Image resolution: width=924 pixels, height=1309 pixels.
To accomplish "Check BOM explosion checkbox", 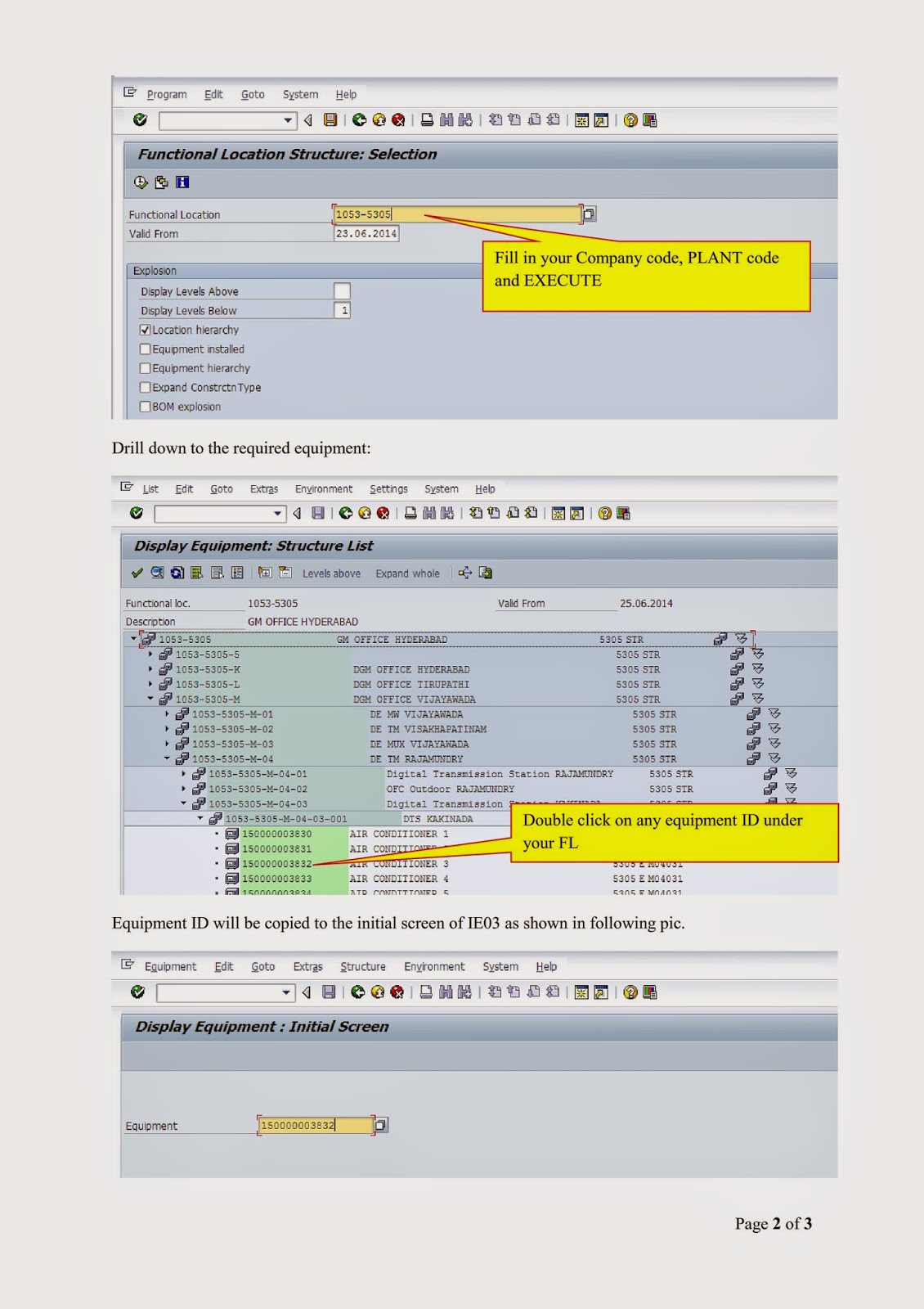I will 145,407.
